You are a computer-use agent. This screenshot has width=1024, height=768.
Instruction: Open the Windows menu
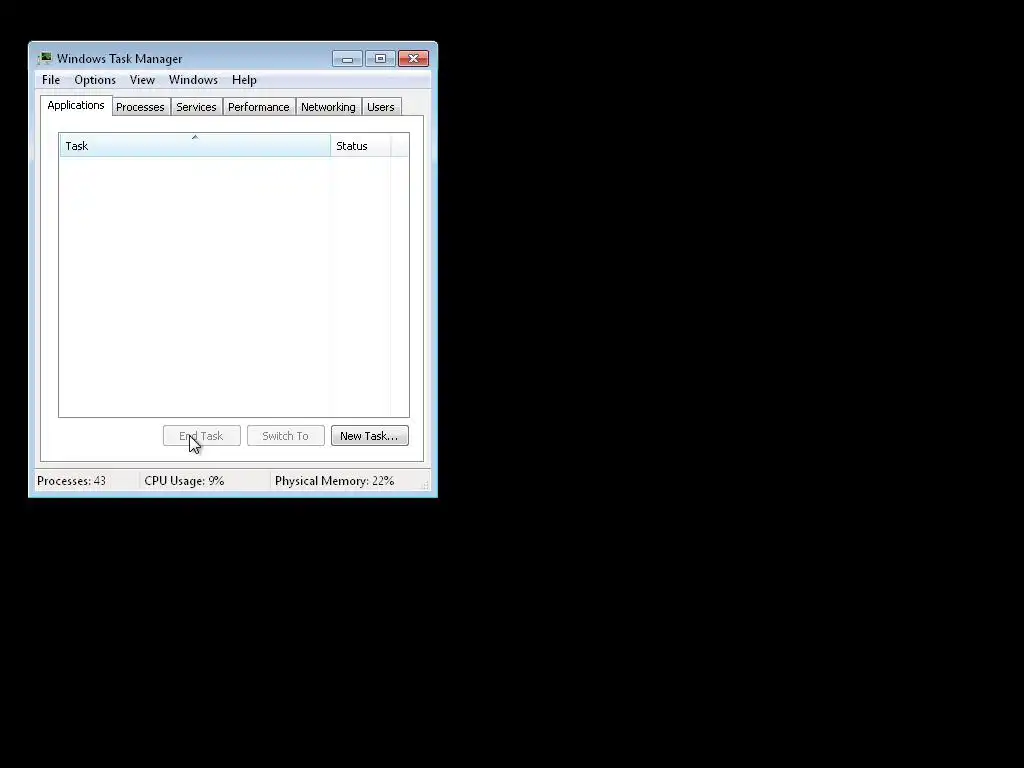(x=193, y=80)
